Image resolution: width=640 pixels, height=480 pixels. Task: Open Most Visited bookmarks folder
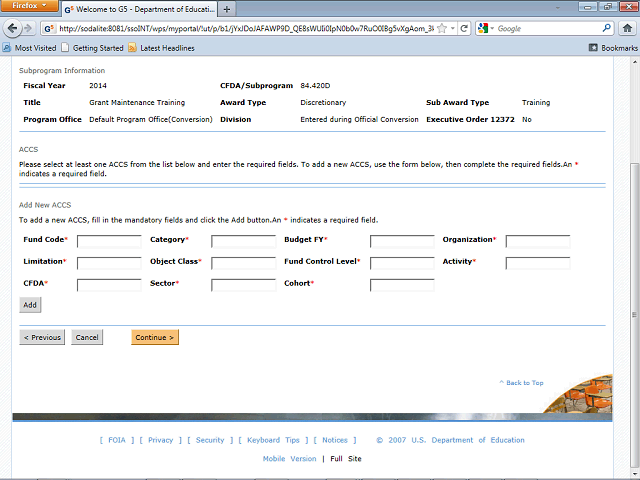[x=29, y=48]
